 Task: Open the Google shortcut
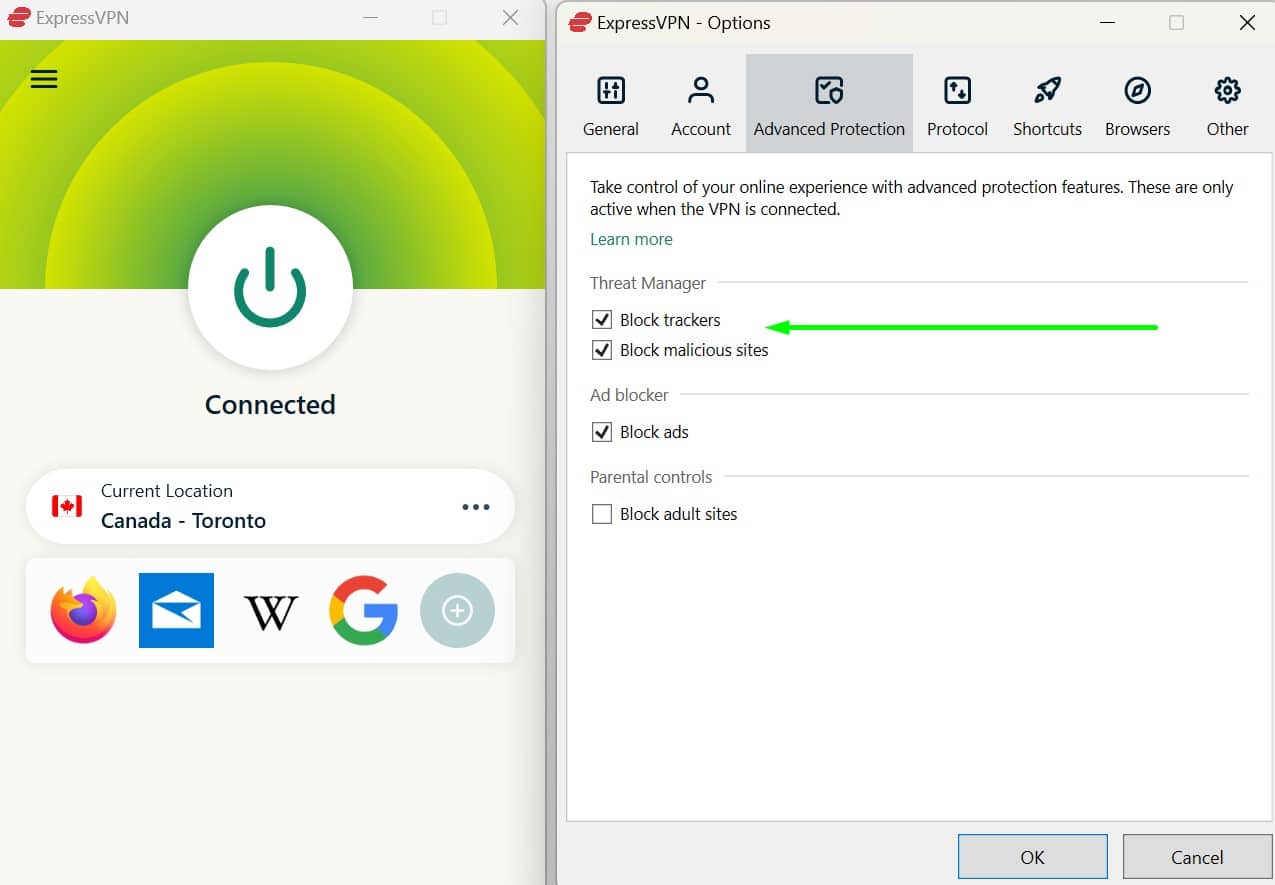tap(364, 610)
